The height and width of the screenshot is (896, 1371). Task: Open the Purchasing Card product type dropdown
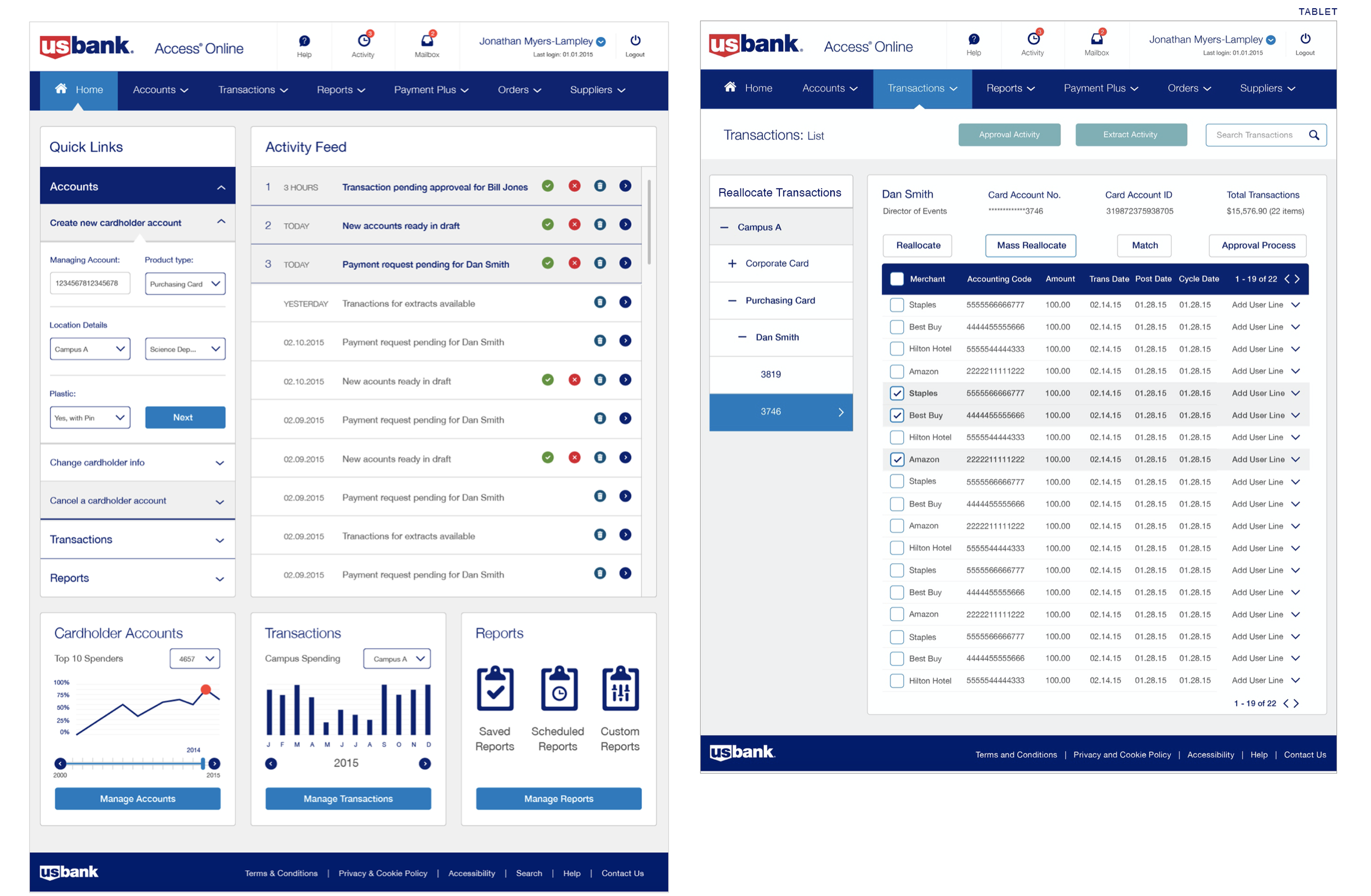point(185,284)
